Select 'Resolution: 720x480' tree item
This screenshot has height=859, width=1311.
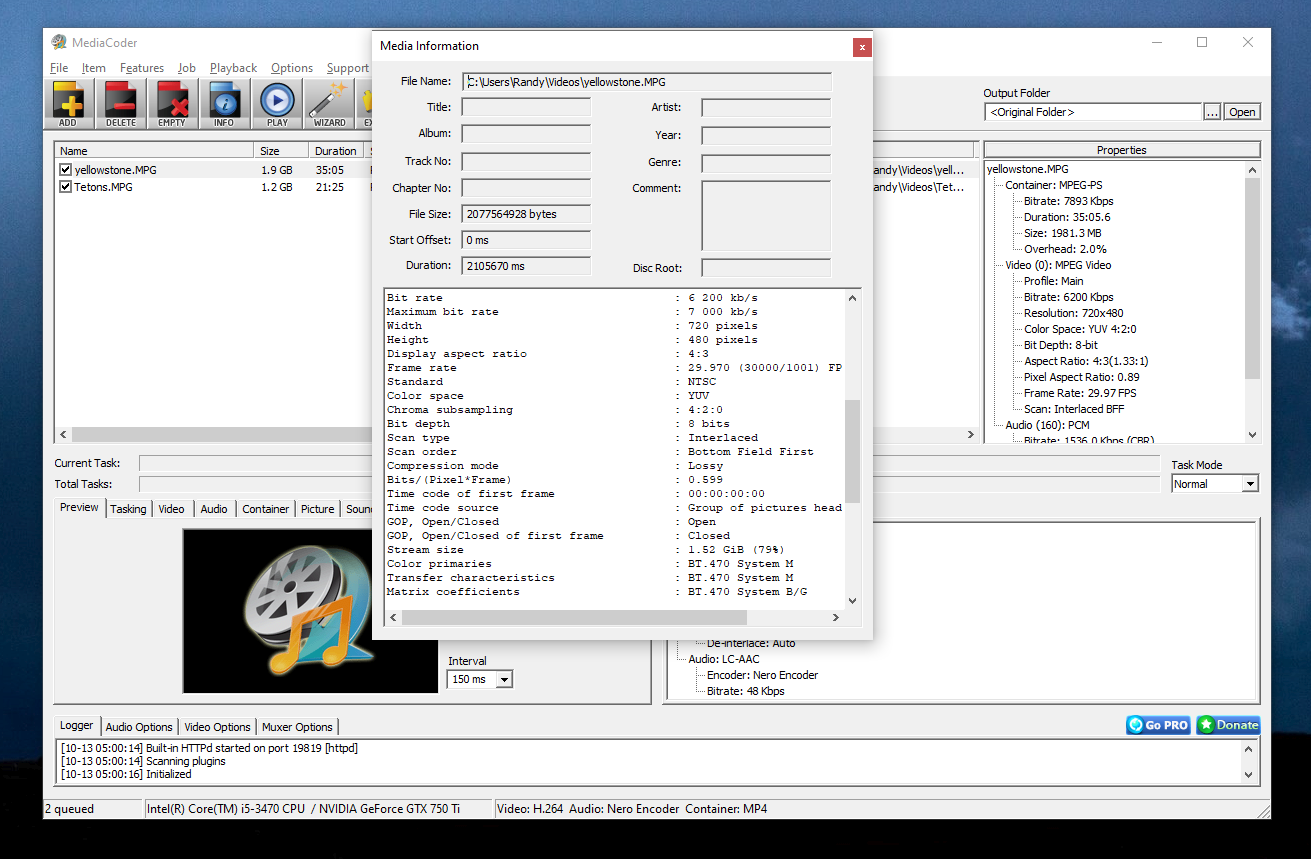tap(1072, 313)
